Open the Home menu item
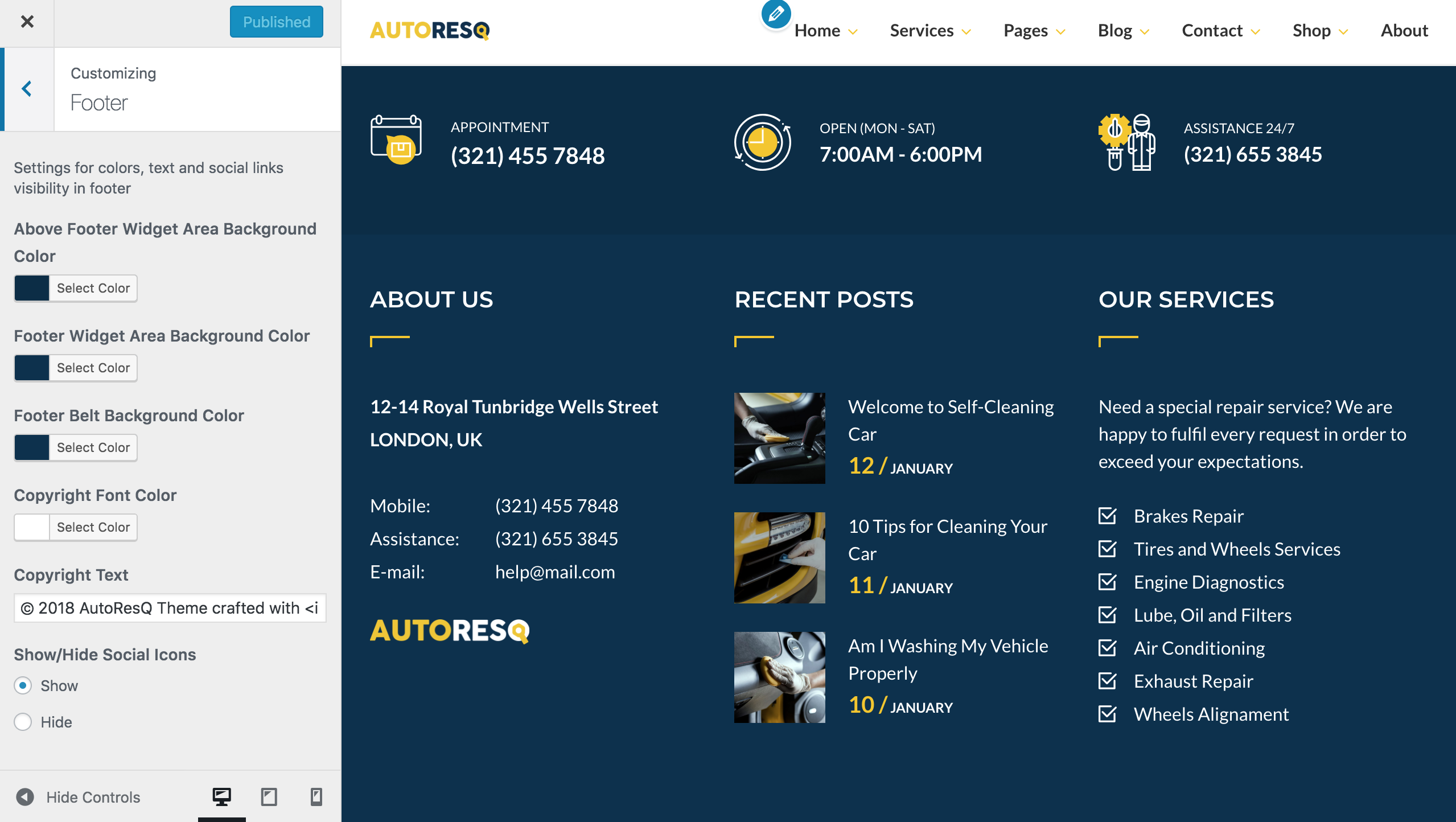1456x822 pixels. coord(817,31)
